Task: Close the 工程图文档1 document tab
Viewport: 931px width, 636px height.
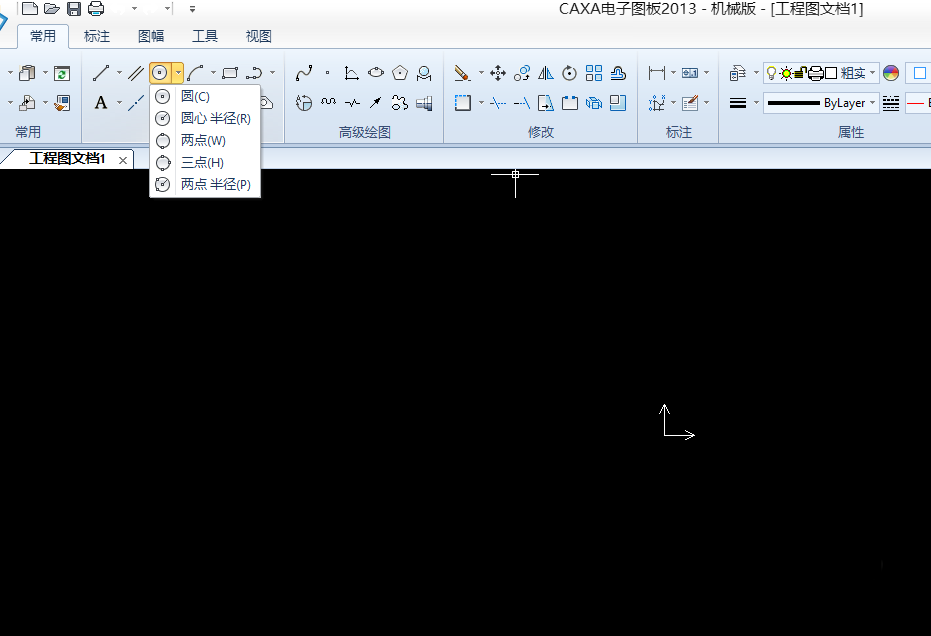Action: [x=122, y=160]
